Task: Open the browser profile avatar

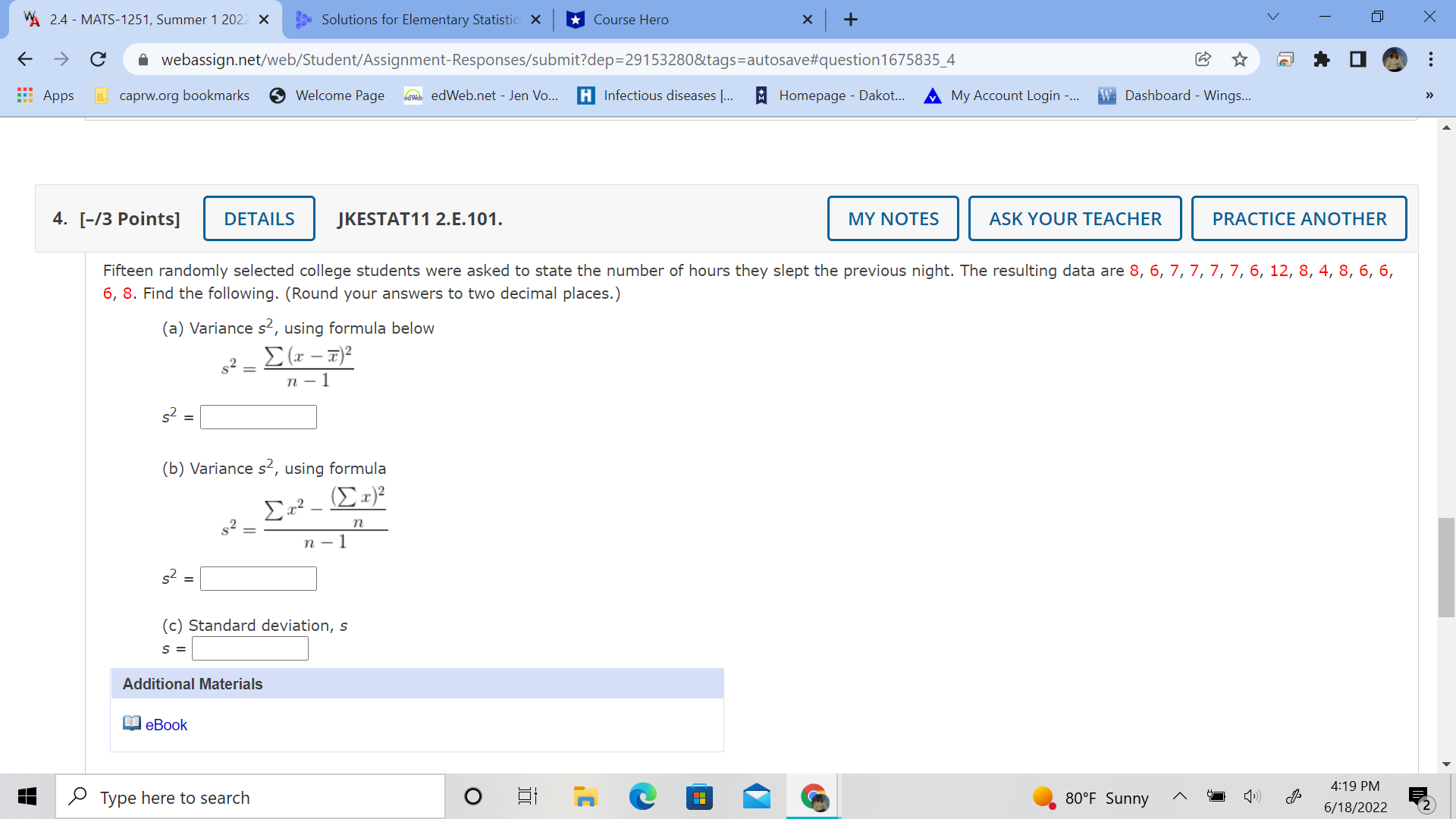Action: (1395, 59)
